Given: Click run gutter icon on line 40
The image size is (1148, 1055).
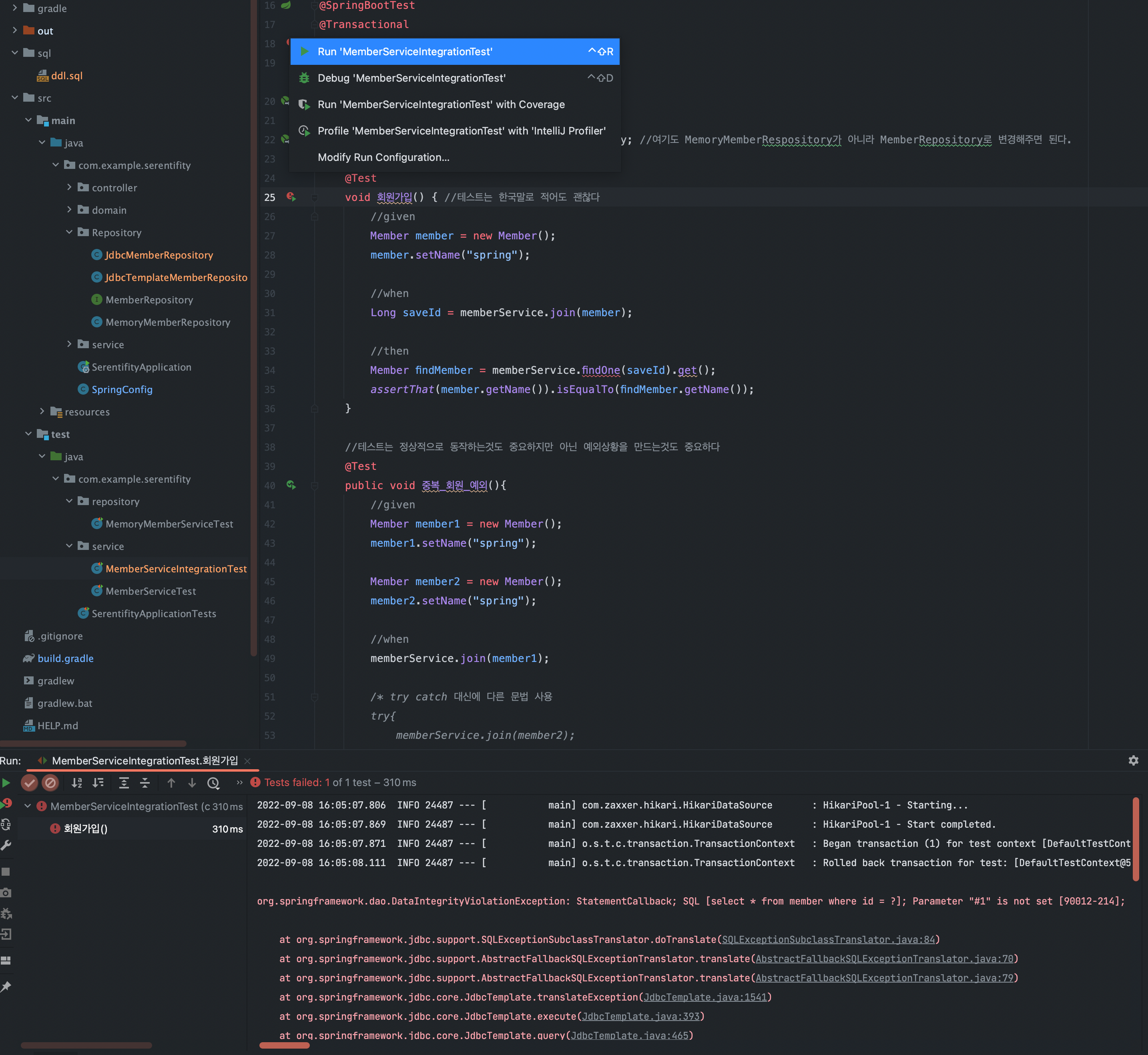Looking at the screenshot, I should click(291, 485).
